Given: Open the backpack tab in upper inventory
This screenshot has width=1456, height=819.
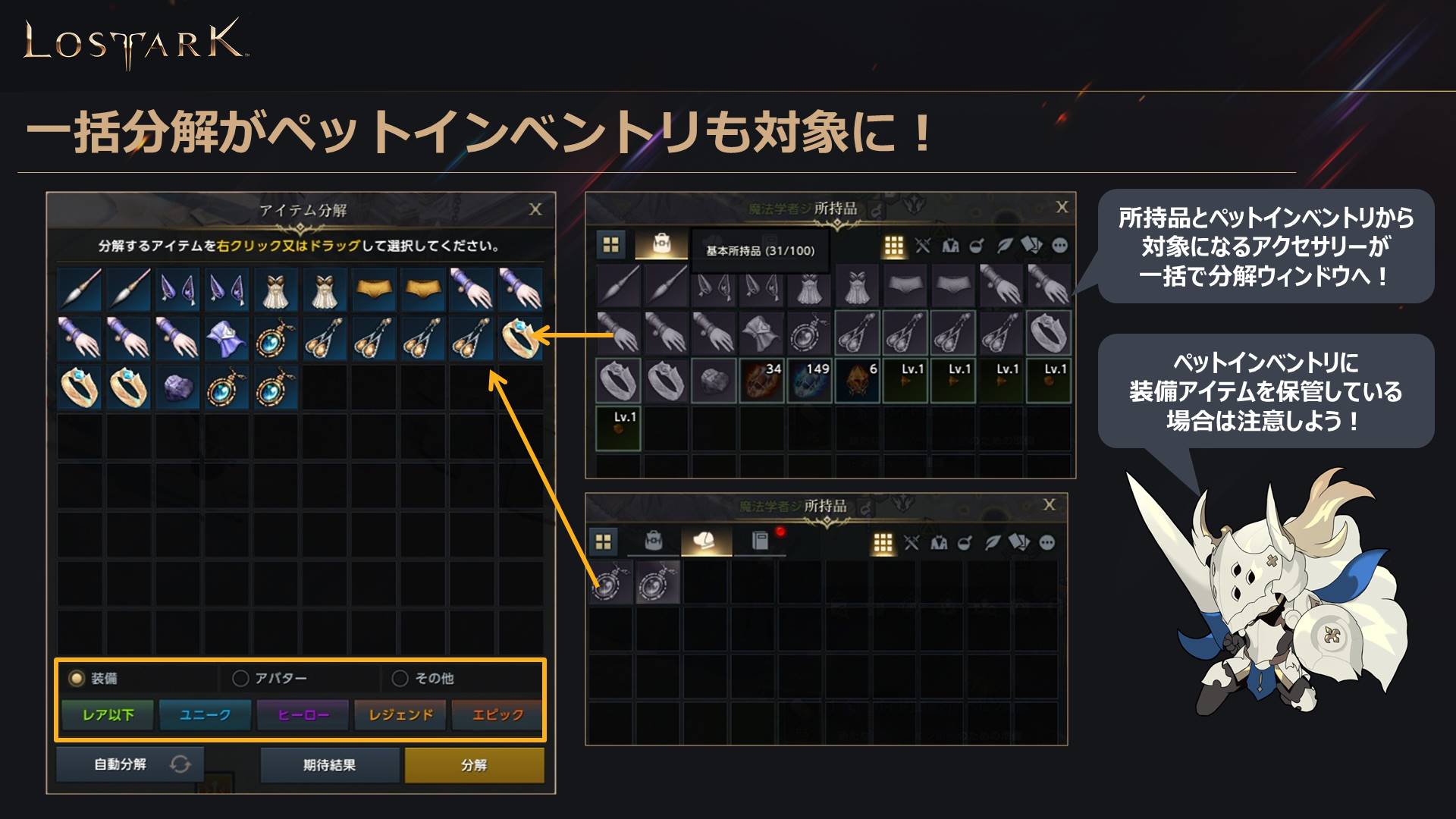Looking at the screenshot, I should [x=661, y=244].
